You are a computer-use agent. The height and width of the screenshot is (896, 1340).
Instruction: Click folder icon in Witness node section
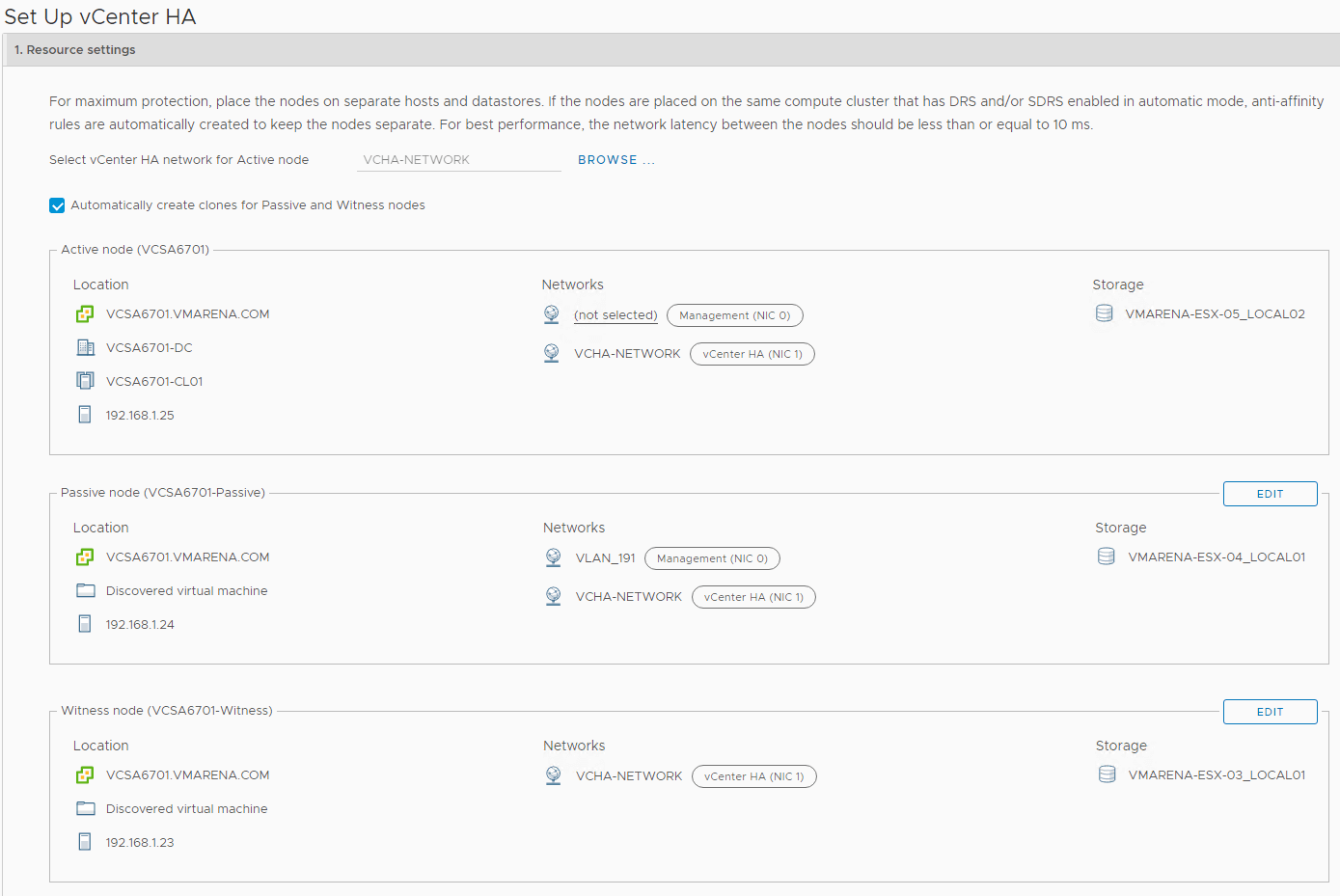(86, 808)
